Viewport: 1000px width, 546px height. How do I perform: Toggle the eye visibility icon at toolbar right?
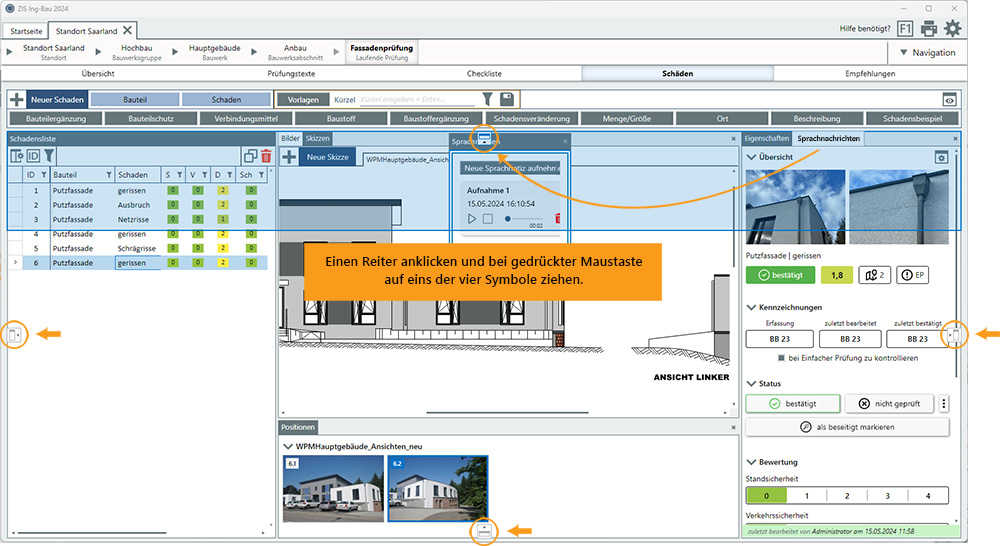coord(949,100)
